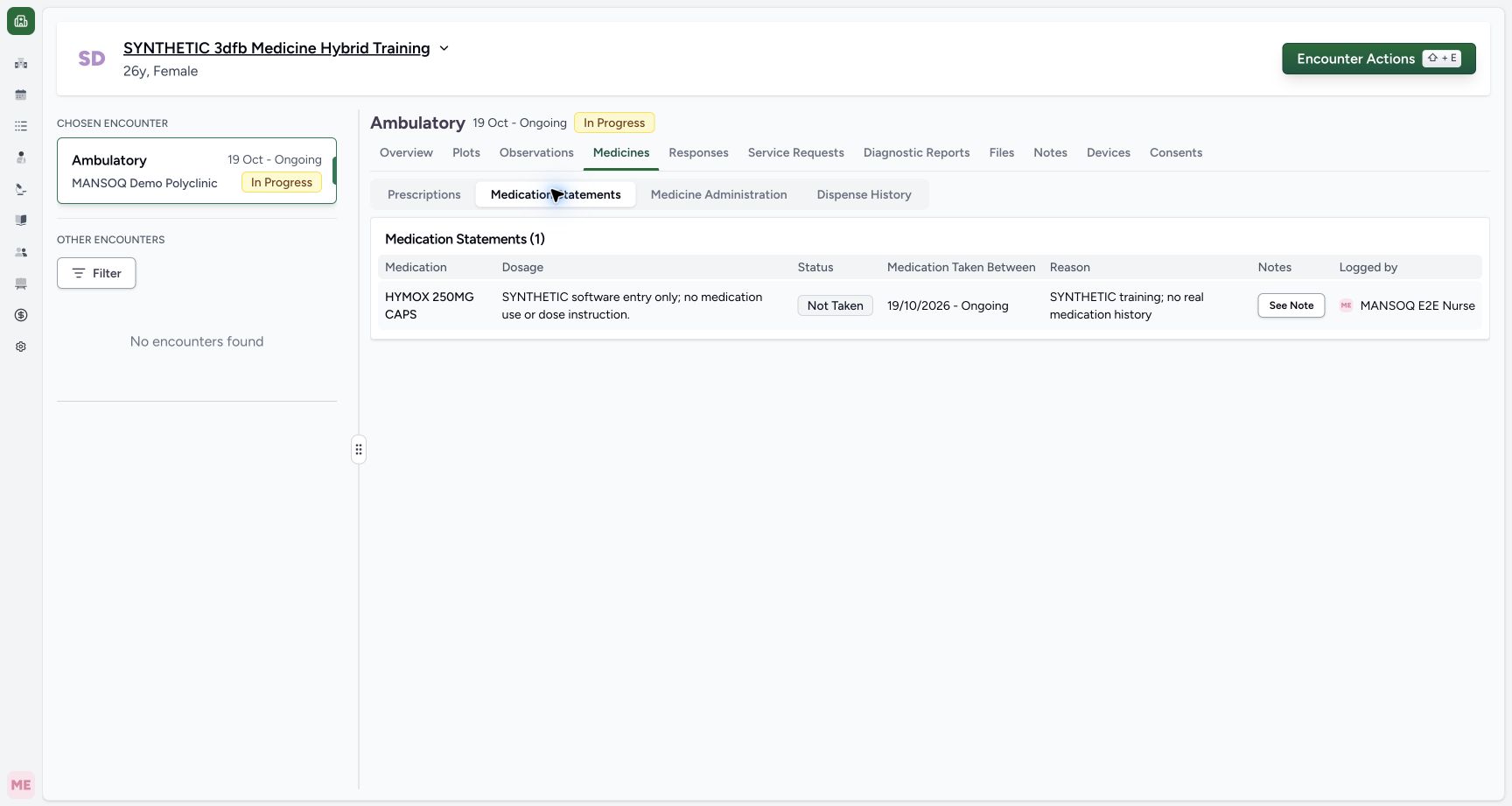This screenshot has height=806, width=1512.
Task: Open the settings gear sidebar icon
Action: 21,347
